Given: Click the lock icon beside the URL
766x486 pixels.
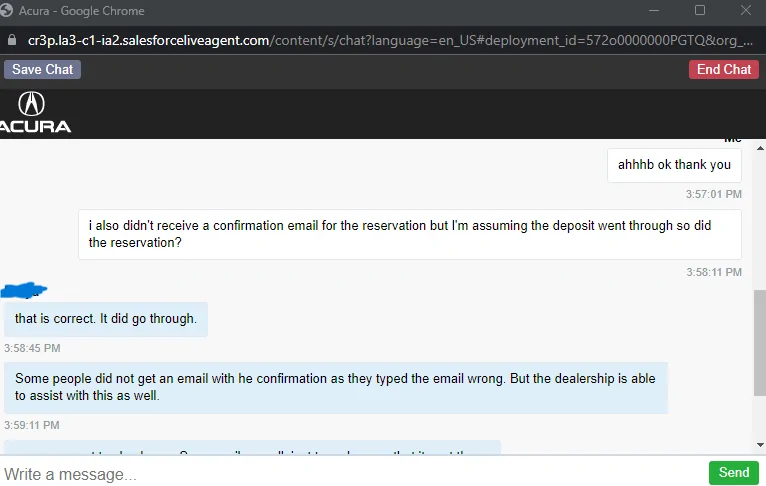Looking at the screenshot, I should coord(11,41).
